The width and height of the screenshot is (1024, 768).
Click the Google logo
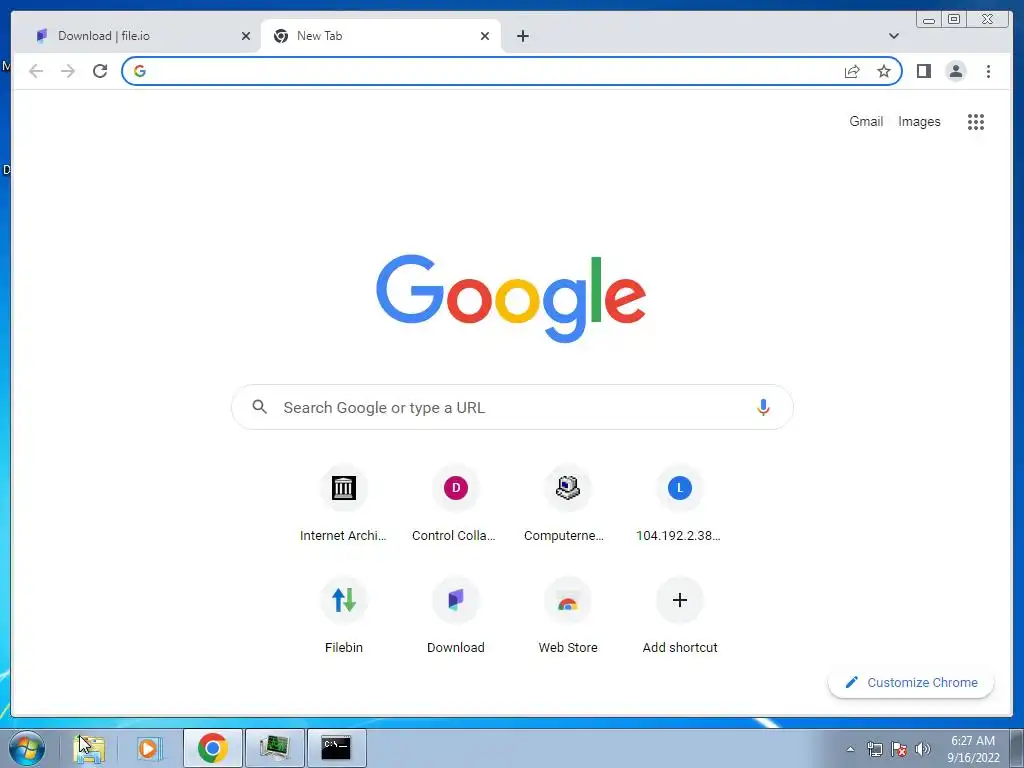tap(511, 298)
